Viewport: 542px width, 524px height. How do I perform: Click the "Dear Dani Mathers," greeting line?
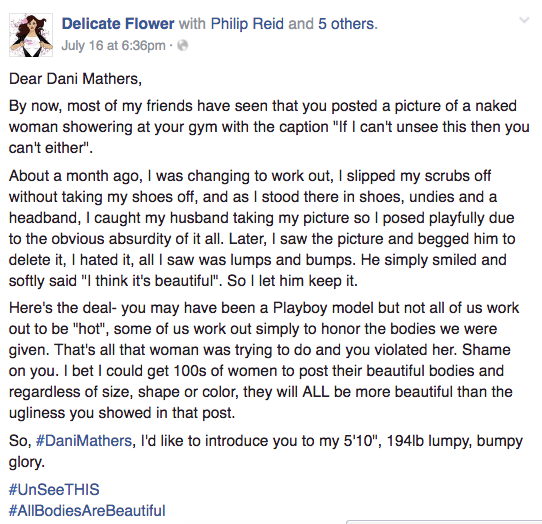click(x=75, y=79)
